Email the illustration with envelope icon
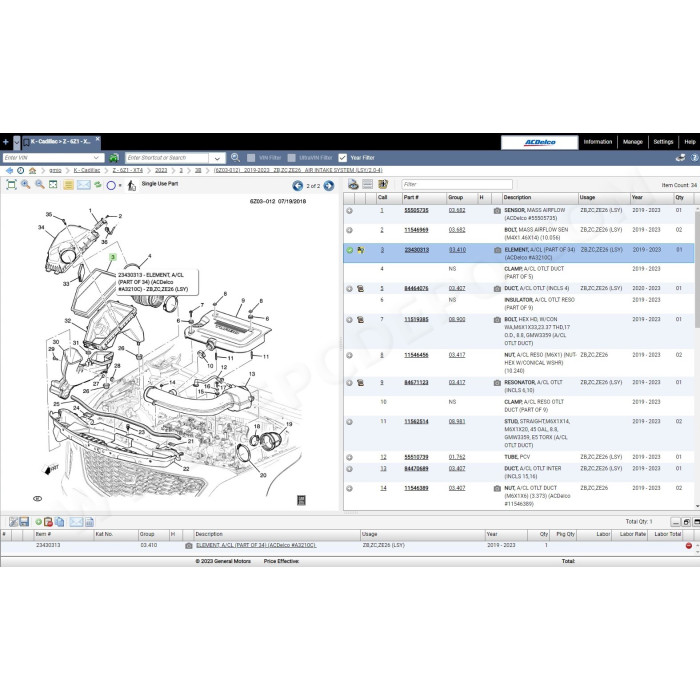700x700 pixels. tap(83, 185)
